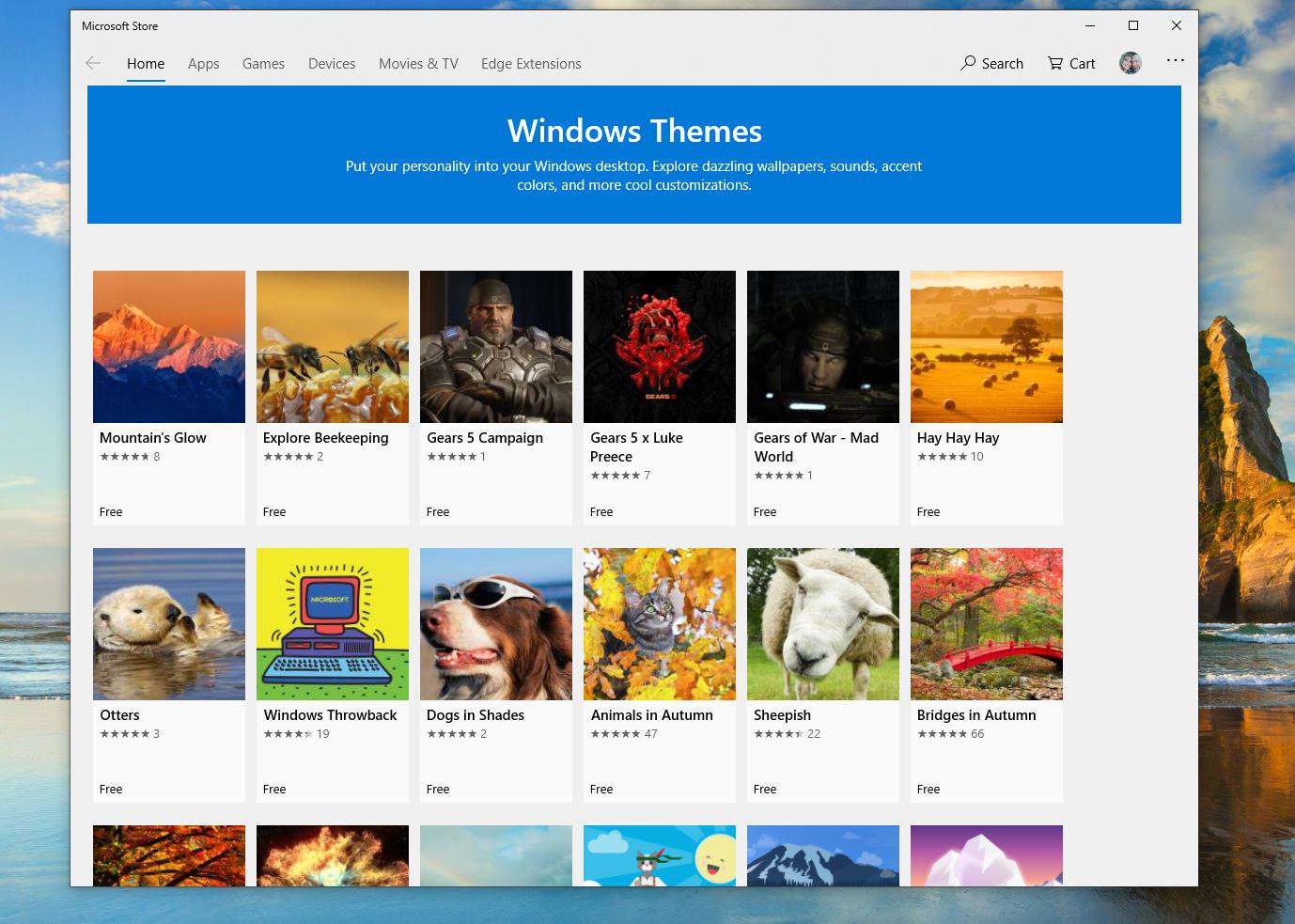Click the Windows Themes banner heading
1295x924 pixels.
pos(634,131)
